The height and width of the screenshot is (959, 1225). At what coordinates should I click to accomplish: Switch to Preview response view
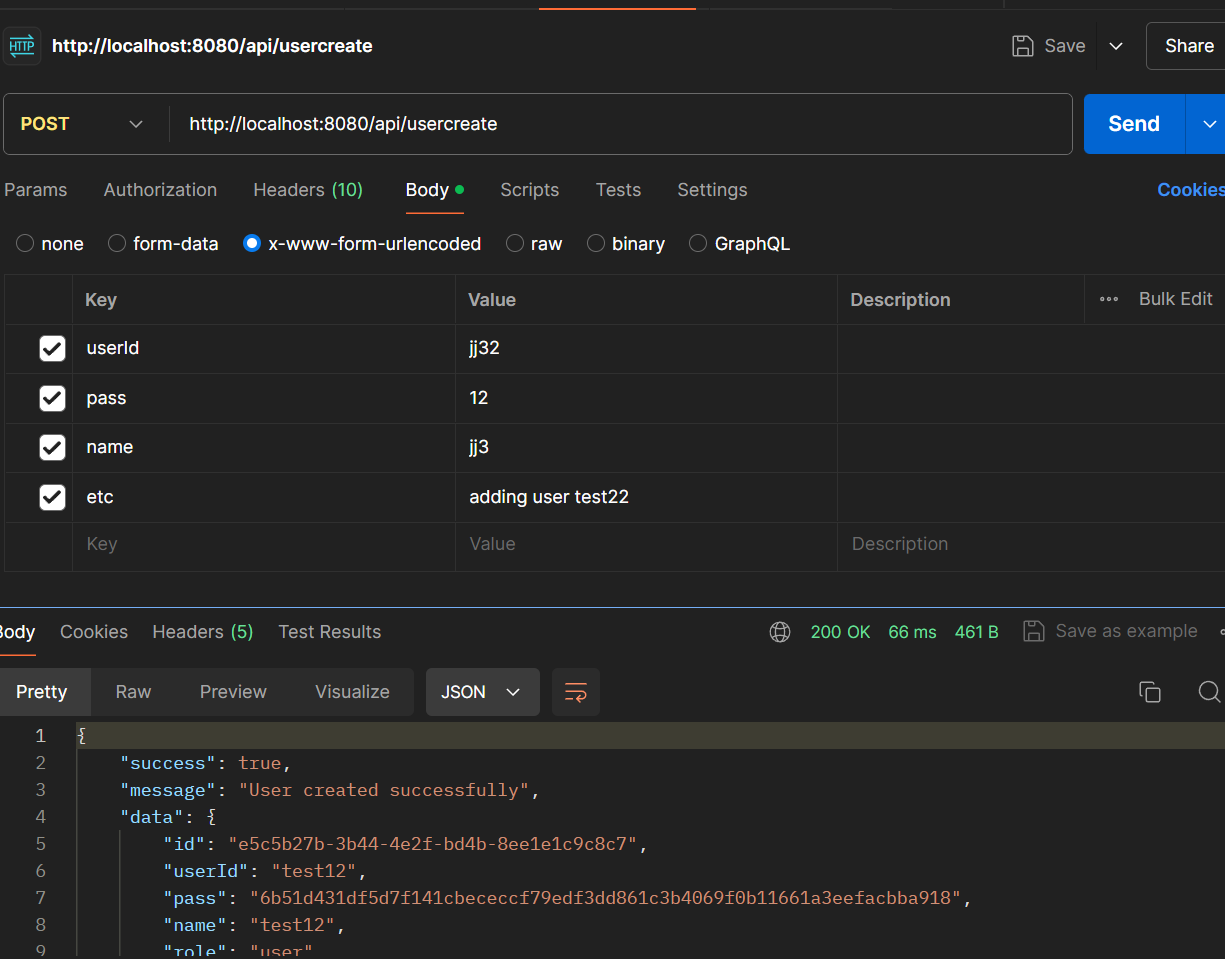coord(233,692)
